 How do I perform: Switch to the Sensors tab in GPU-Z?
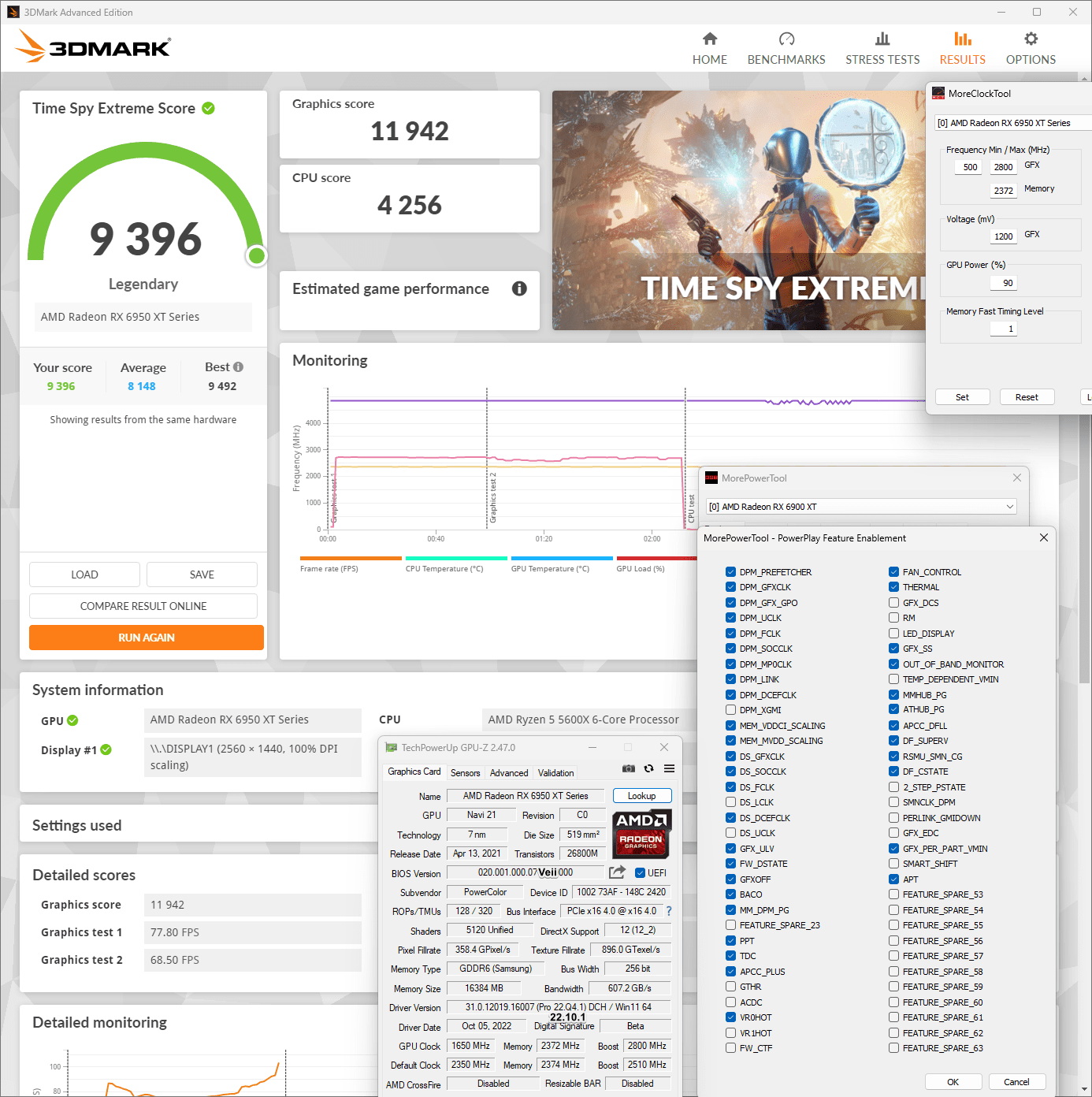tap(465, 773)
